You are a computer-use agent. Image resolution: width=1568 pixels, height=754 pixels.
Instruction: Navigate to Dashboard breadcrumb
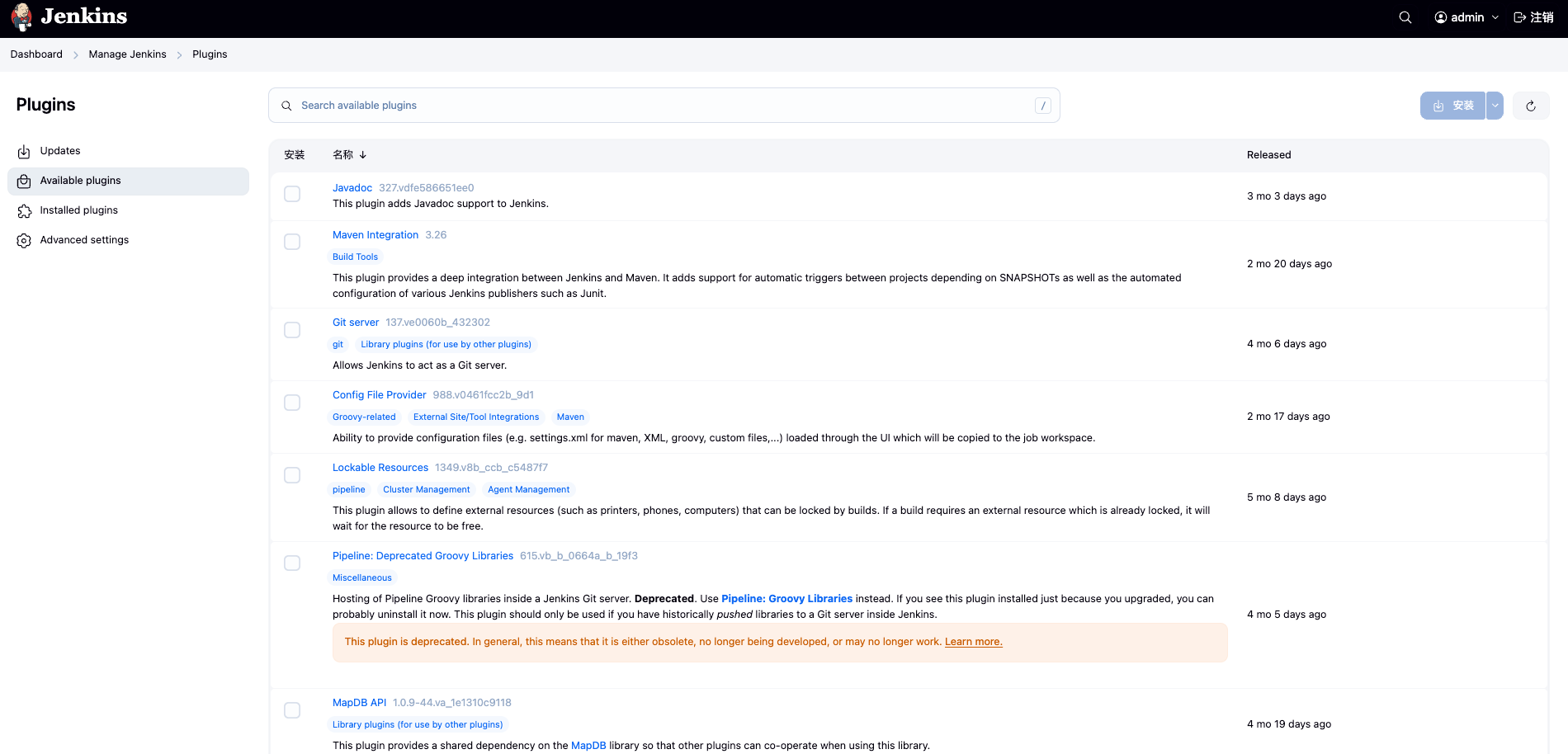[36, 54]
